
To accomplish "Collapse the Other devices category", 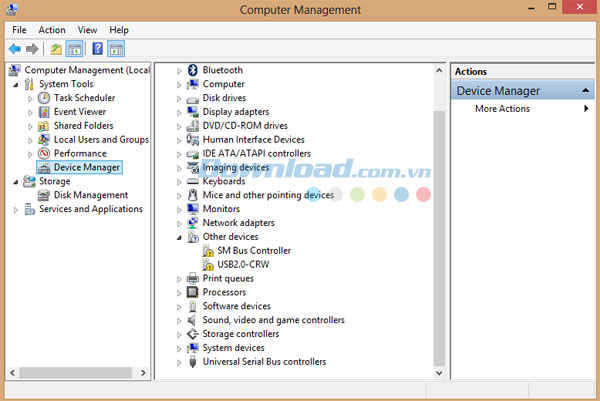I will coord(180,237).
